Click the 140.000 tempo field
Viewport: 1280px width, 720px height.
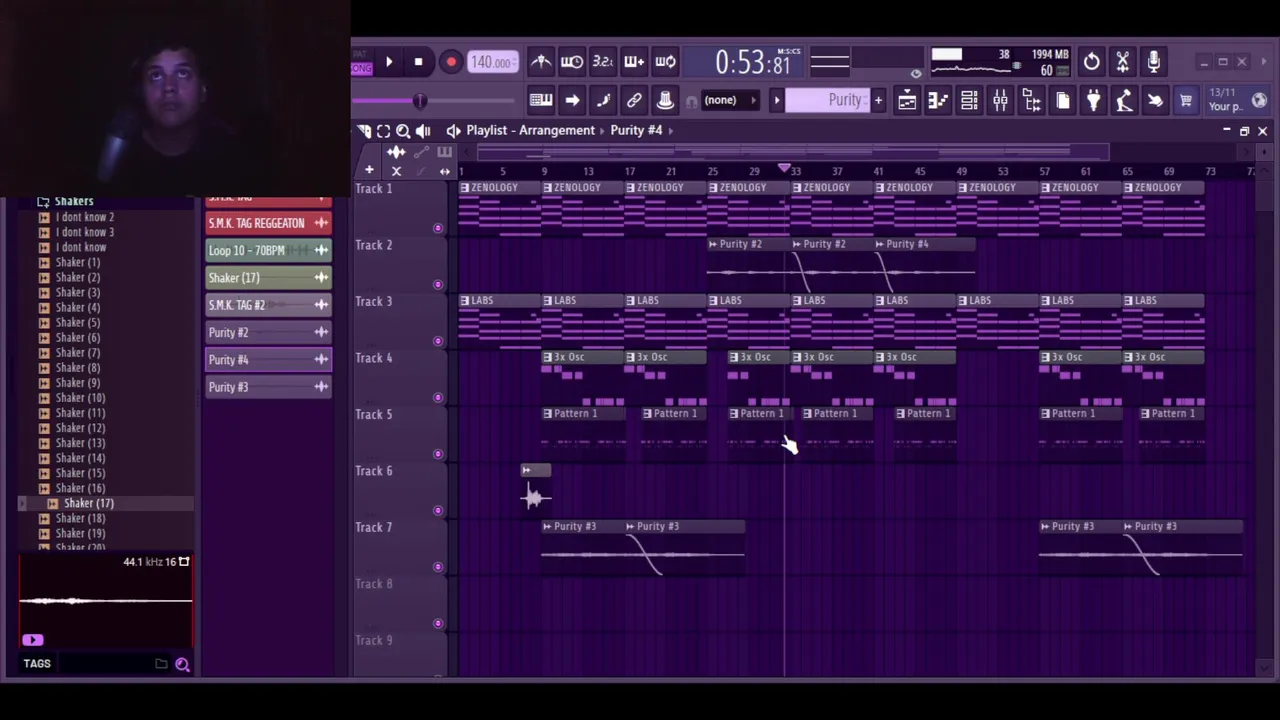[492, 62]
